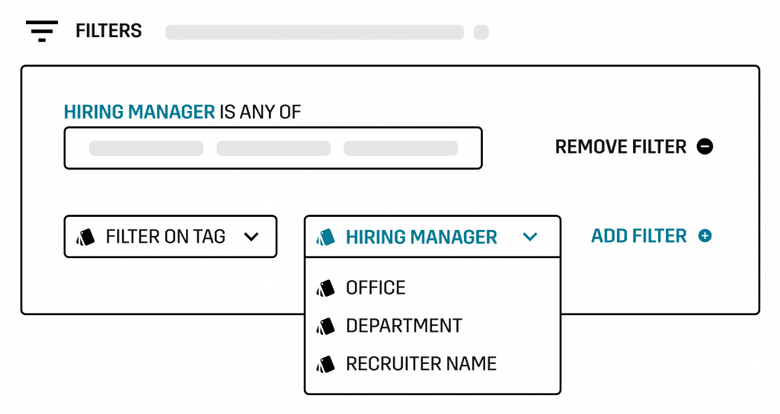
Task: Click the Filters heading label
Action: [108, 31]
